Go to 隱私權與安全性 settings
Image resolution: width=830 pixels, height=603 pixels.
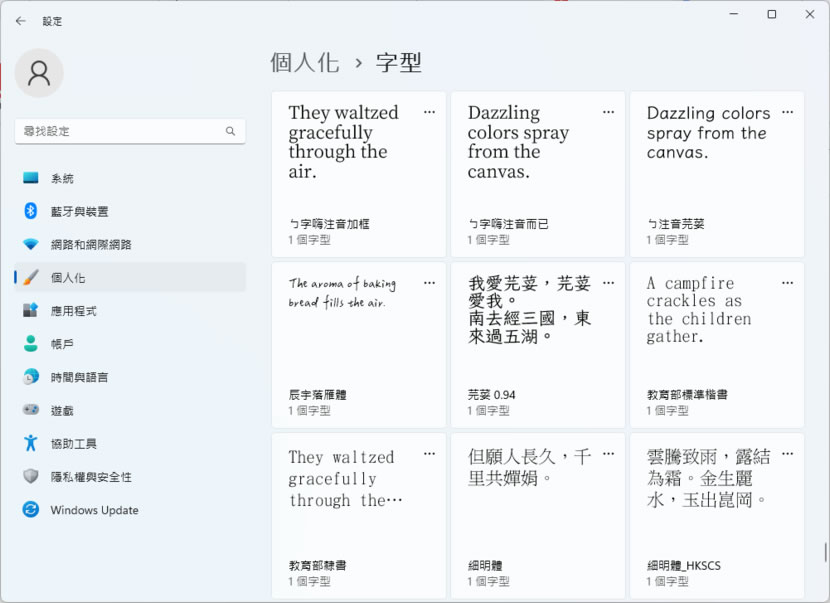pos(91,477)
